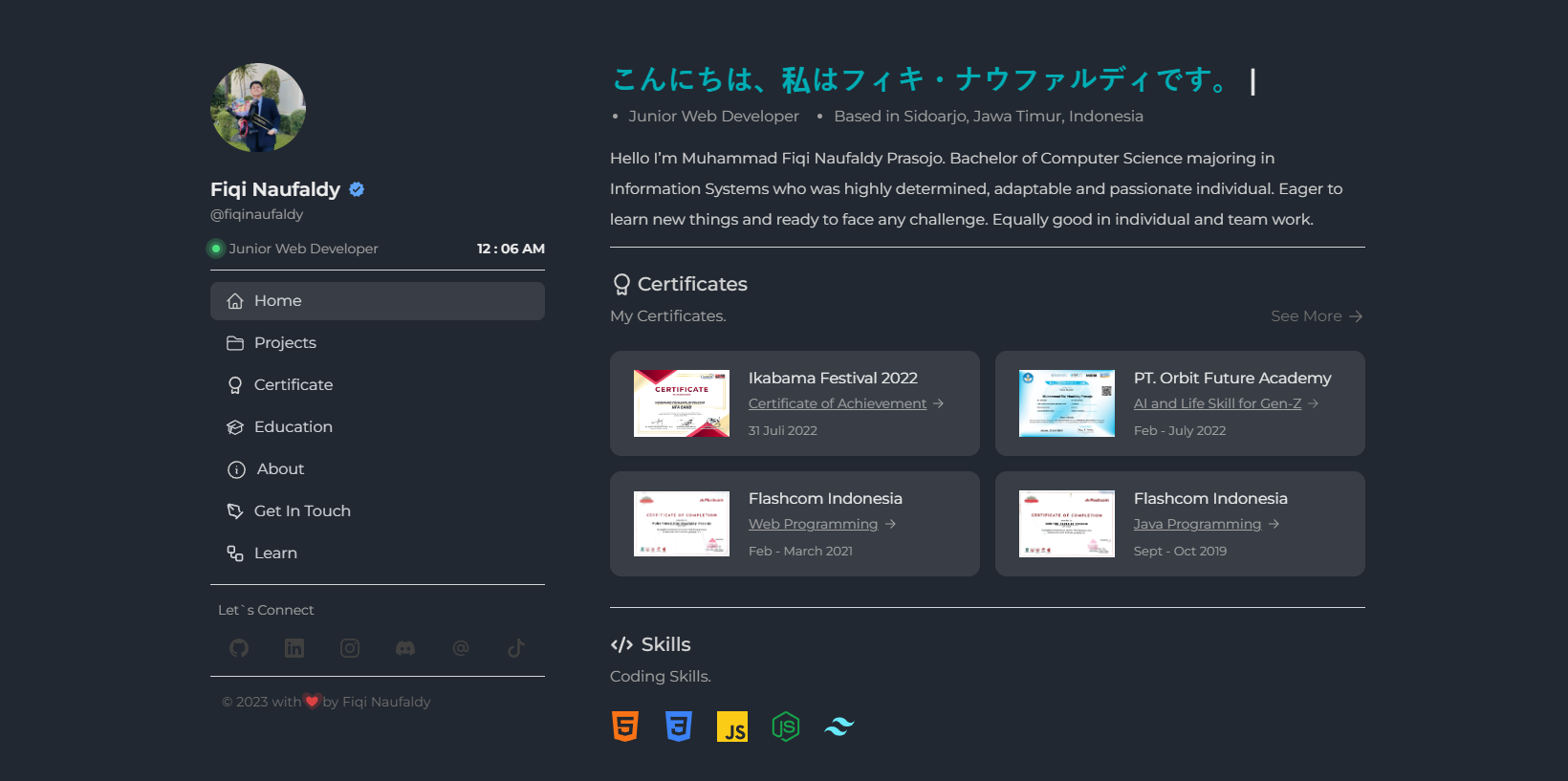Click the My Certificates. subtitle
The image size is (1568, 781).
(668, 316)
